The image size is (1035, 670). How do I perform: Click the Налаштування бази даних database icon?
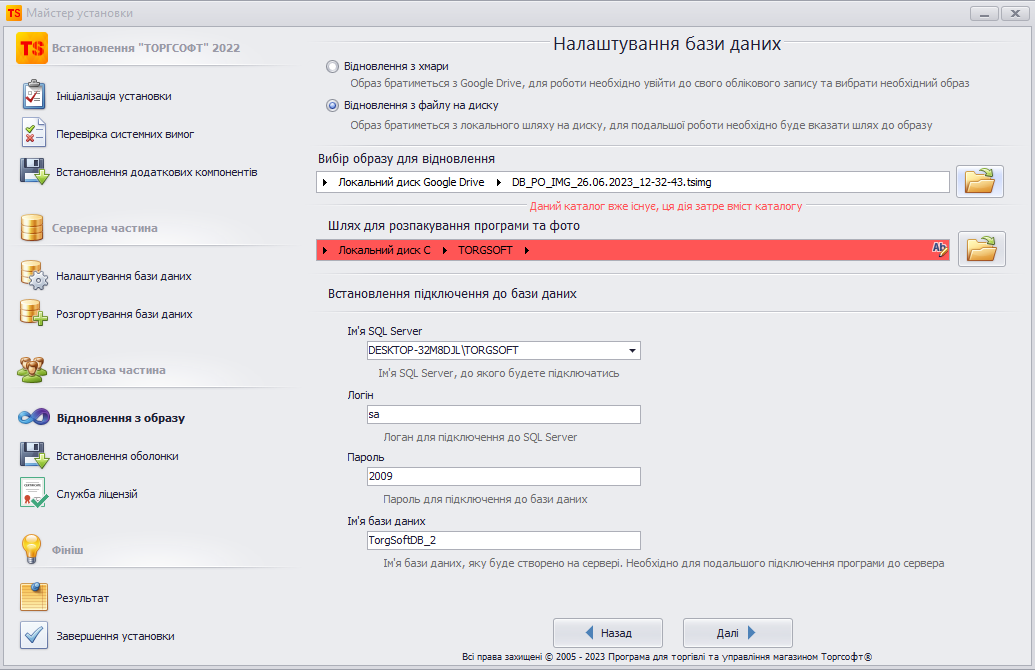34,275
